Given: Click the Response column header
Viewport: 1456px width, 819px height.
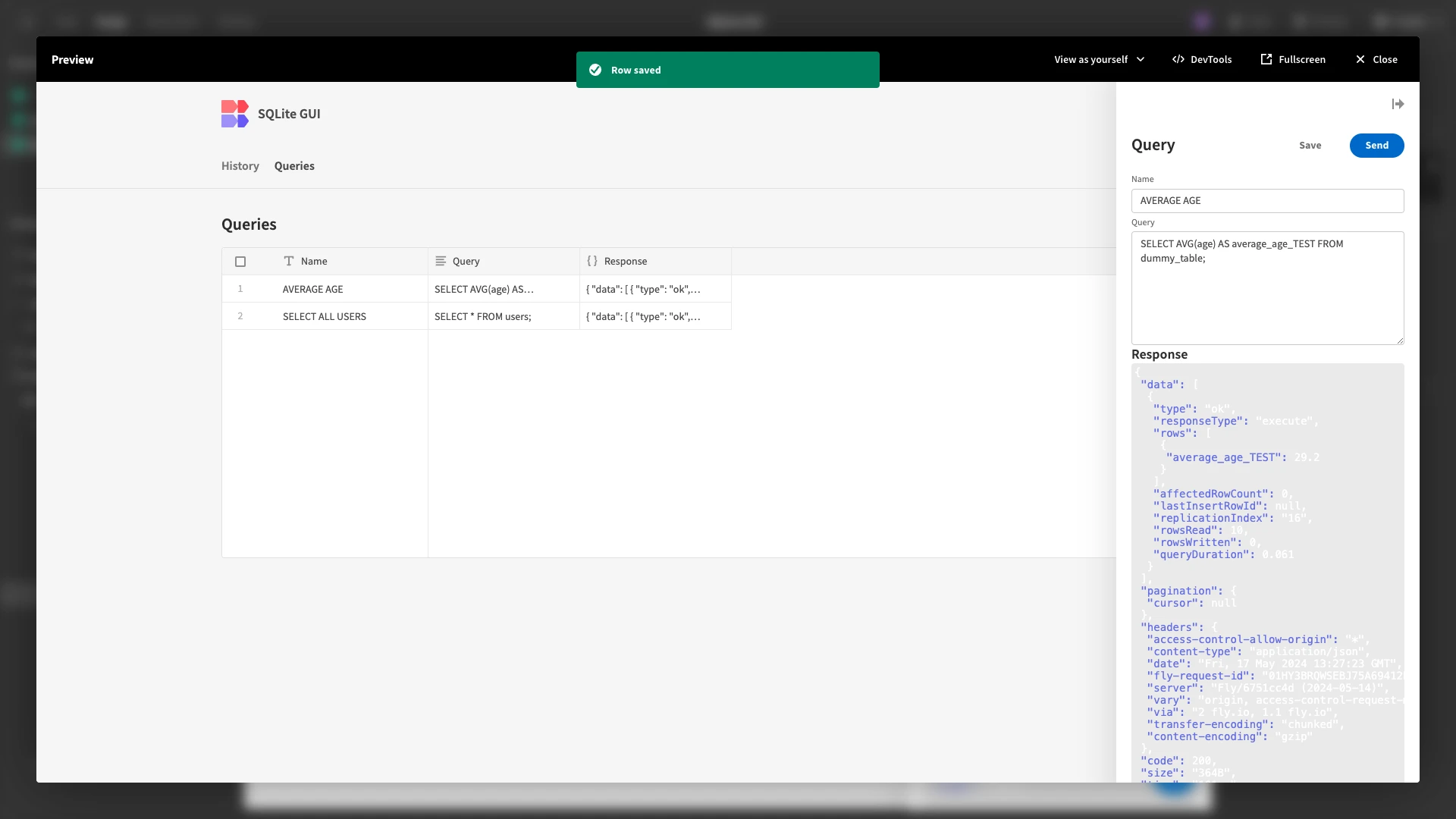Looking at the screenshot, I should [655, 262].
